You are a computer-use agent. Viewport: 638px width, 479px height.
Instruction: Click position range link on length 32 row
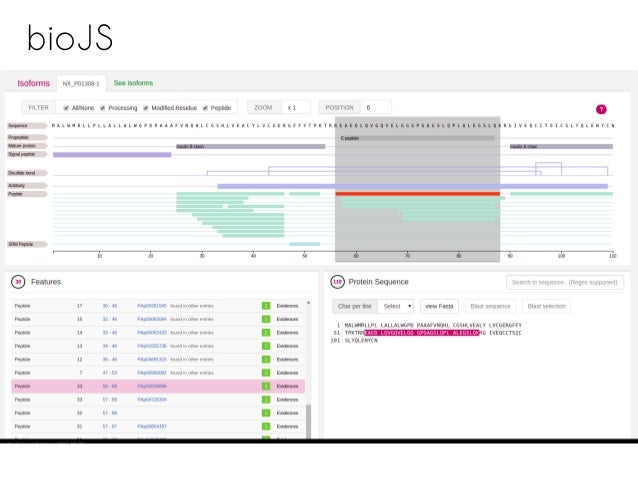109,413
